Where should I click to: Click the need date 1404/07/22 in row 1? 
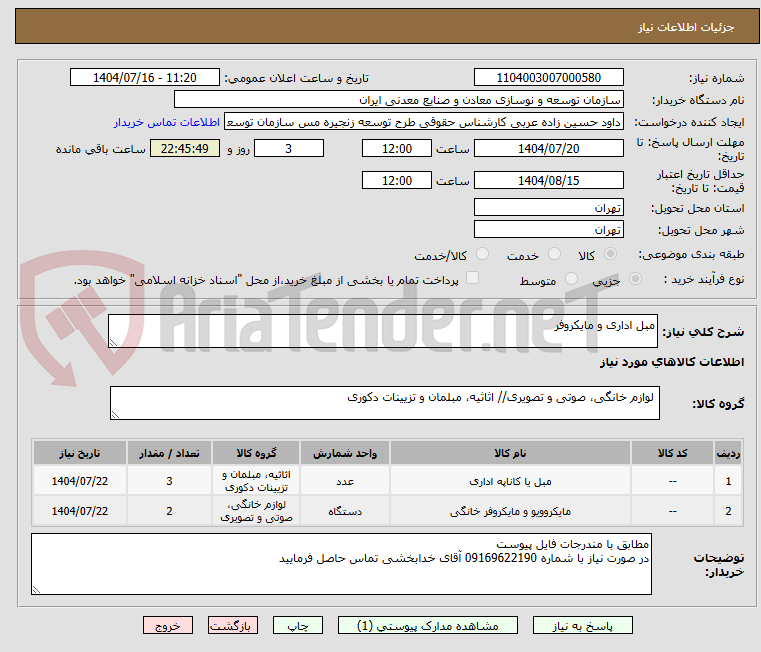80,482
